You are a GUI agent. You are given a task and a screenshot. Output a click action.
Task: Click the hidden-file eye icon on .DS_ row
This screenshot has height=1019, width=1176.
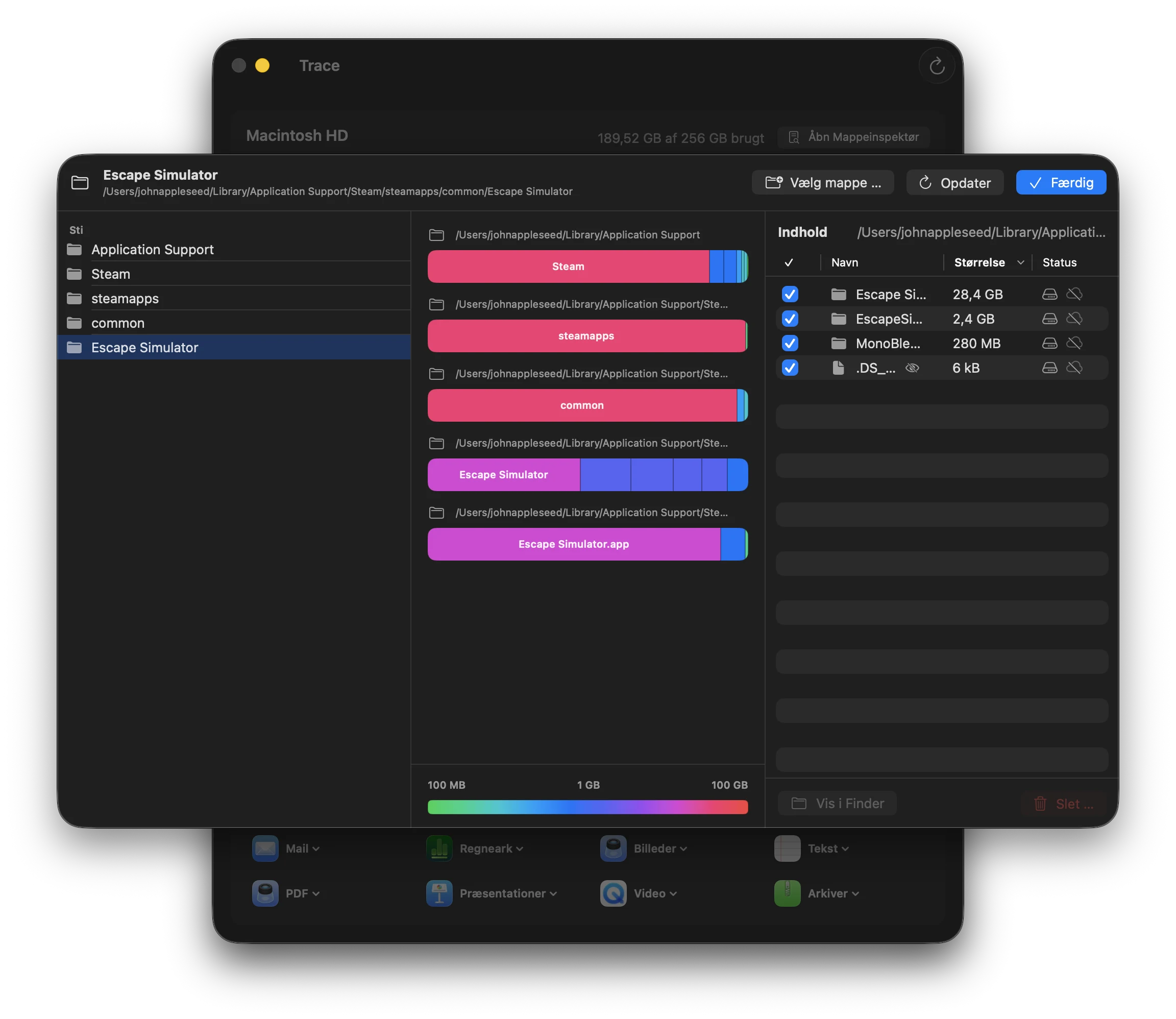point(912,368)
